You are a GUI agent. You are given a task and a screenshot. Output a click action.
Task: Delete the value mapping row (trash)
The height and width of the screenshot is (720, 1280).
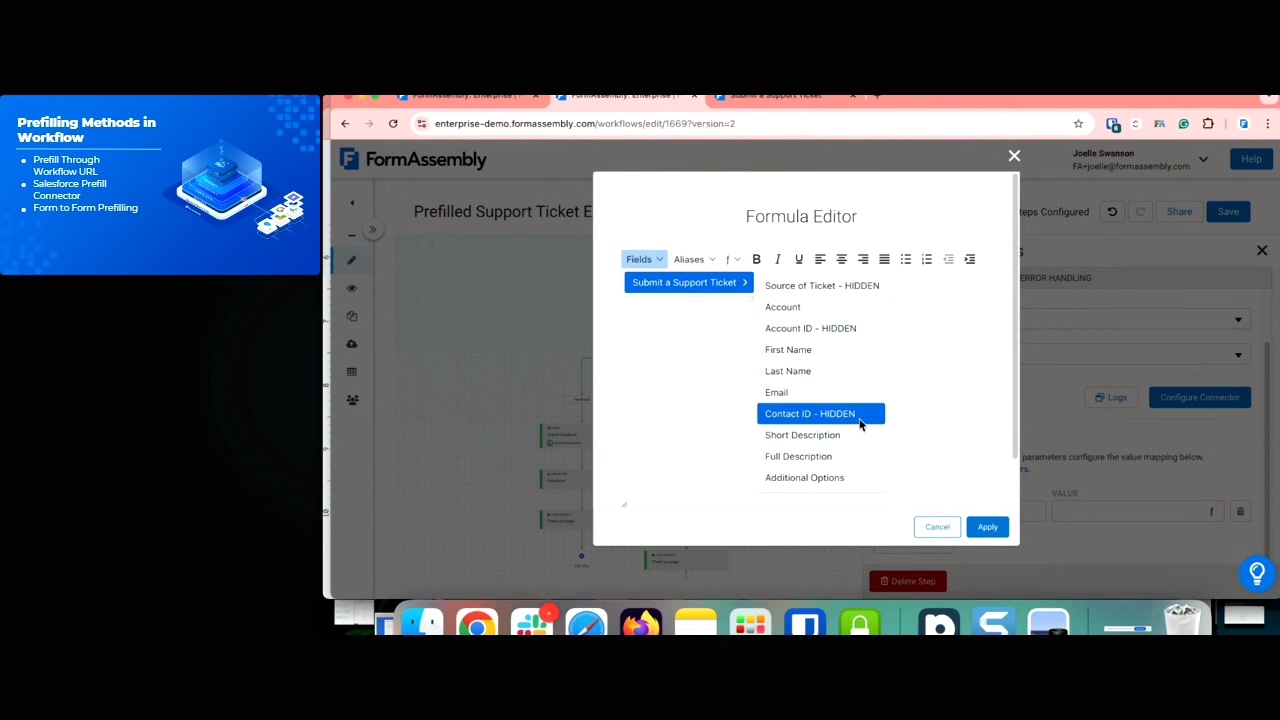coord(1240,512)
